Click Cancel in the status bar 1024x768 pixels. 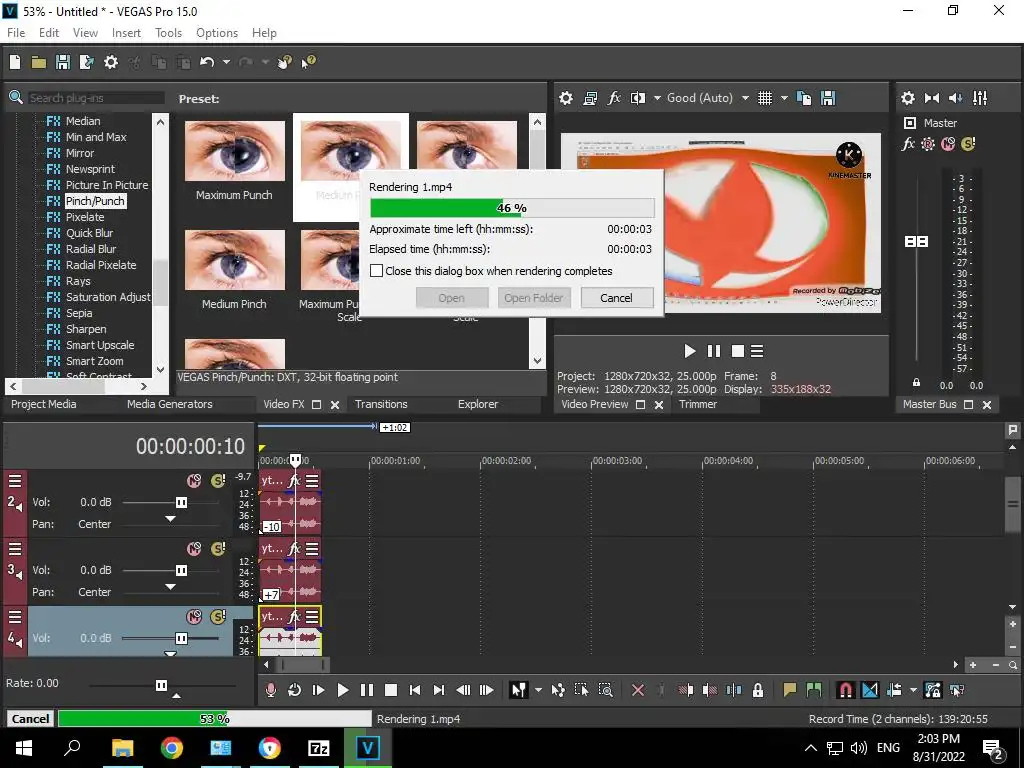click(30, 718)
